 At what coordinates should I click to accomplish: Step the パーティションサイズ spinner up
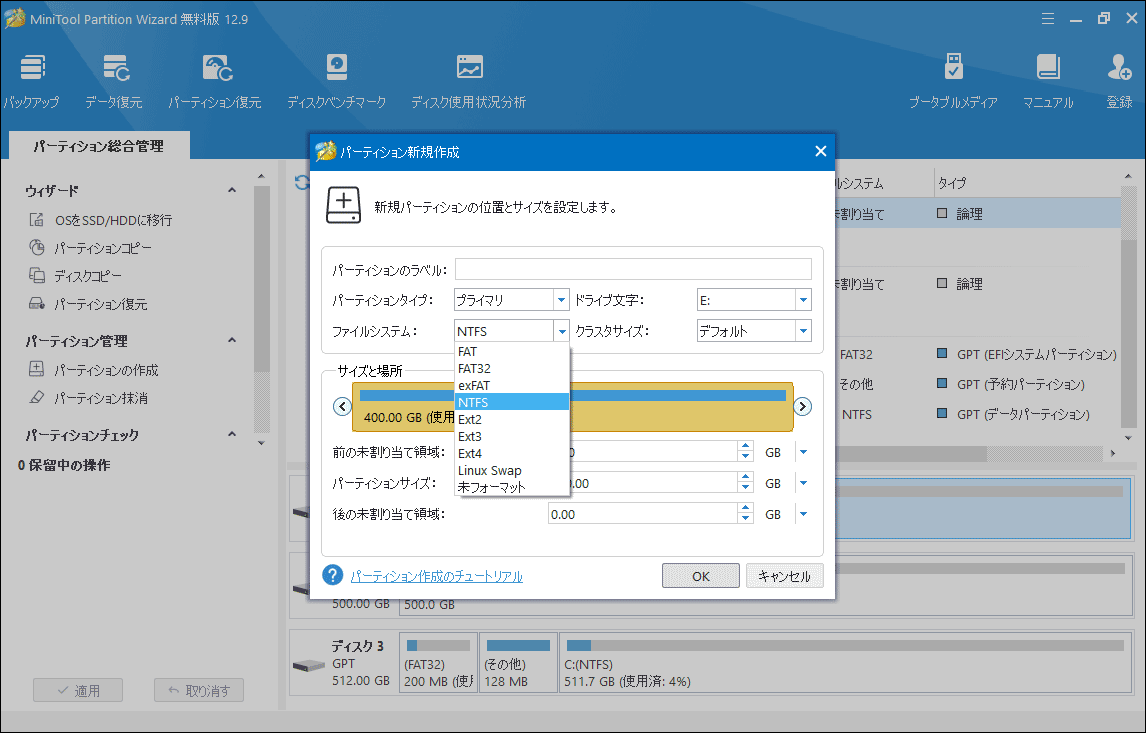point(745,477)
